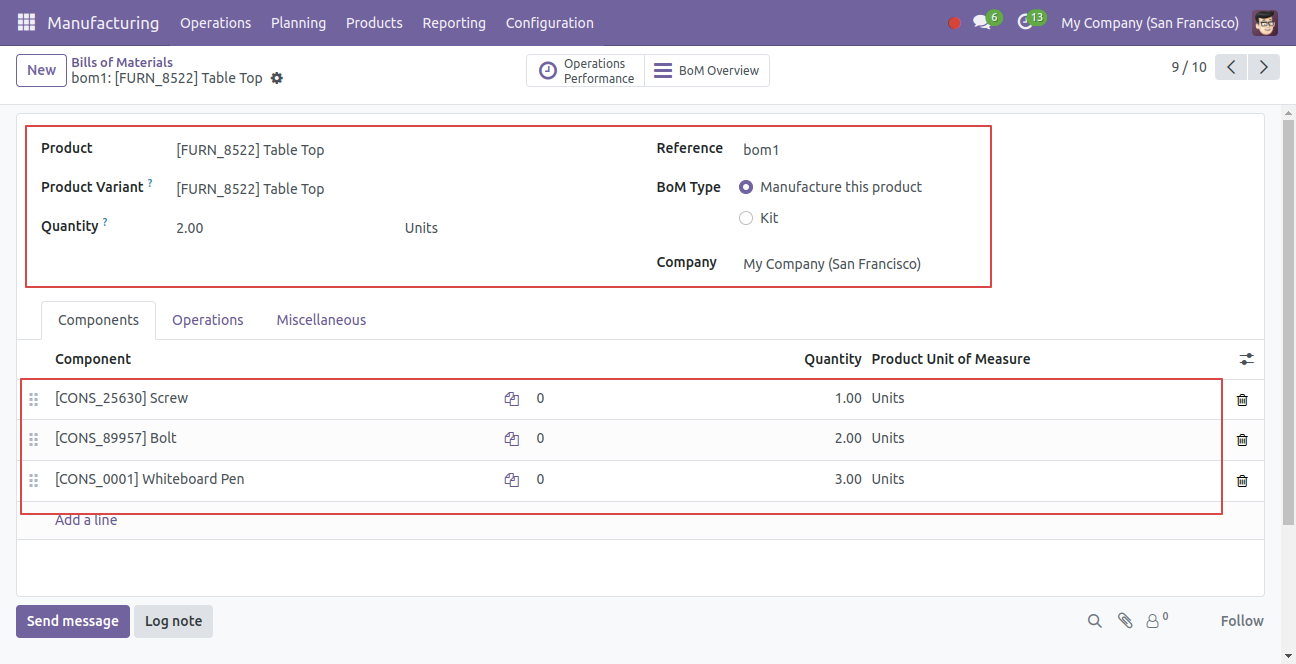Open the company switcher My Company (San Francisco)
This screenshot has height=664, width=1296.
tap(1150, 23)
